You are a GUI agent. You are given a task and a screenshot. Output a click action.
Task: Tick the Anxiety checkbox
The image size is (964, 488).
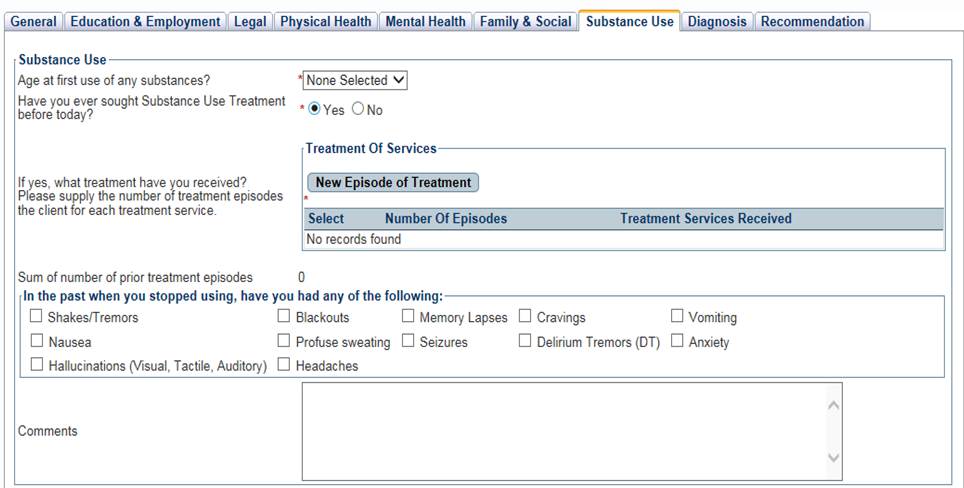(678, 341)
